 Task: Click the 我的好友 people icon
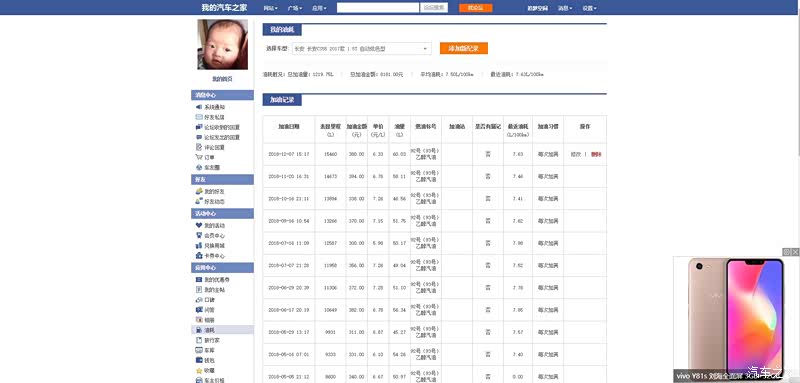coord(199,191)
